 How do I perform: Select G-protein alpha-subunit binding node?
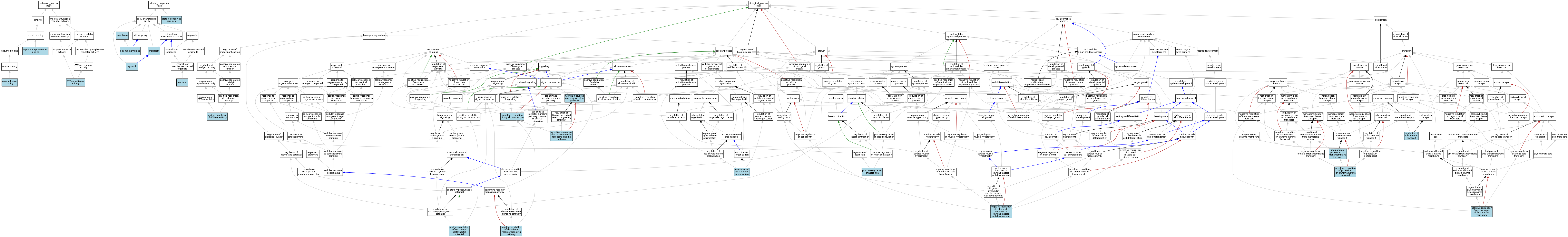click(x=35, y=51)
